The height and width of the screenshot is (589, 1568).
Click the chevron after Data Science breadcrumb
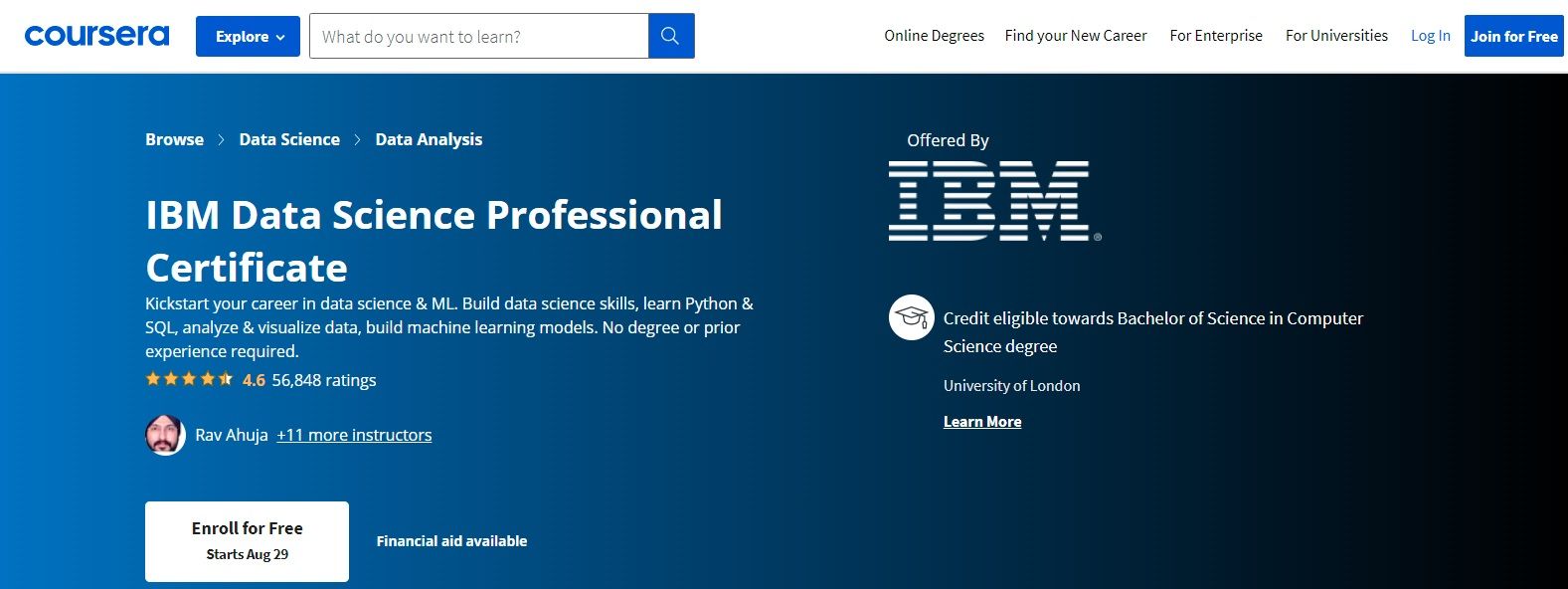coord(358,140)
